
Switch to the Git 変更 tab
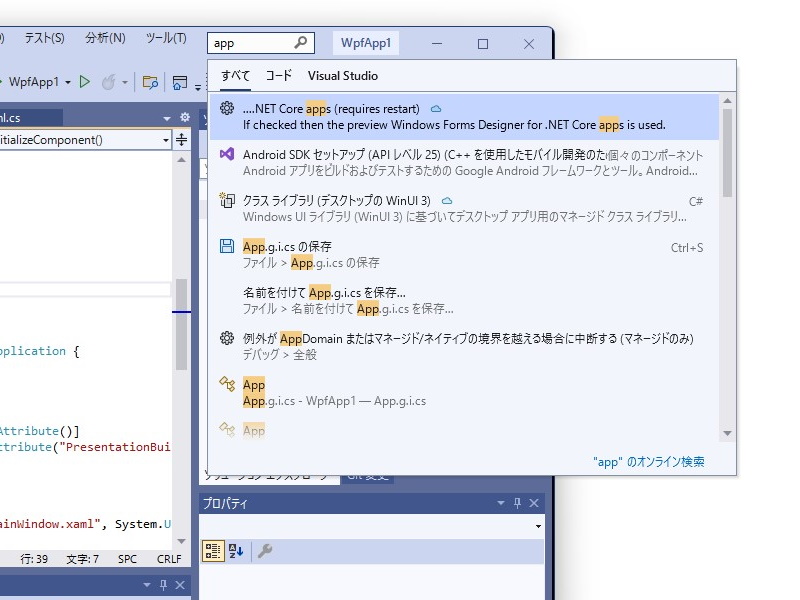pos(370,478)
